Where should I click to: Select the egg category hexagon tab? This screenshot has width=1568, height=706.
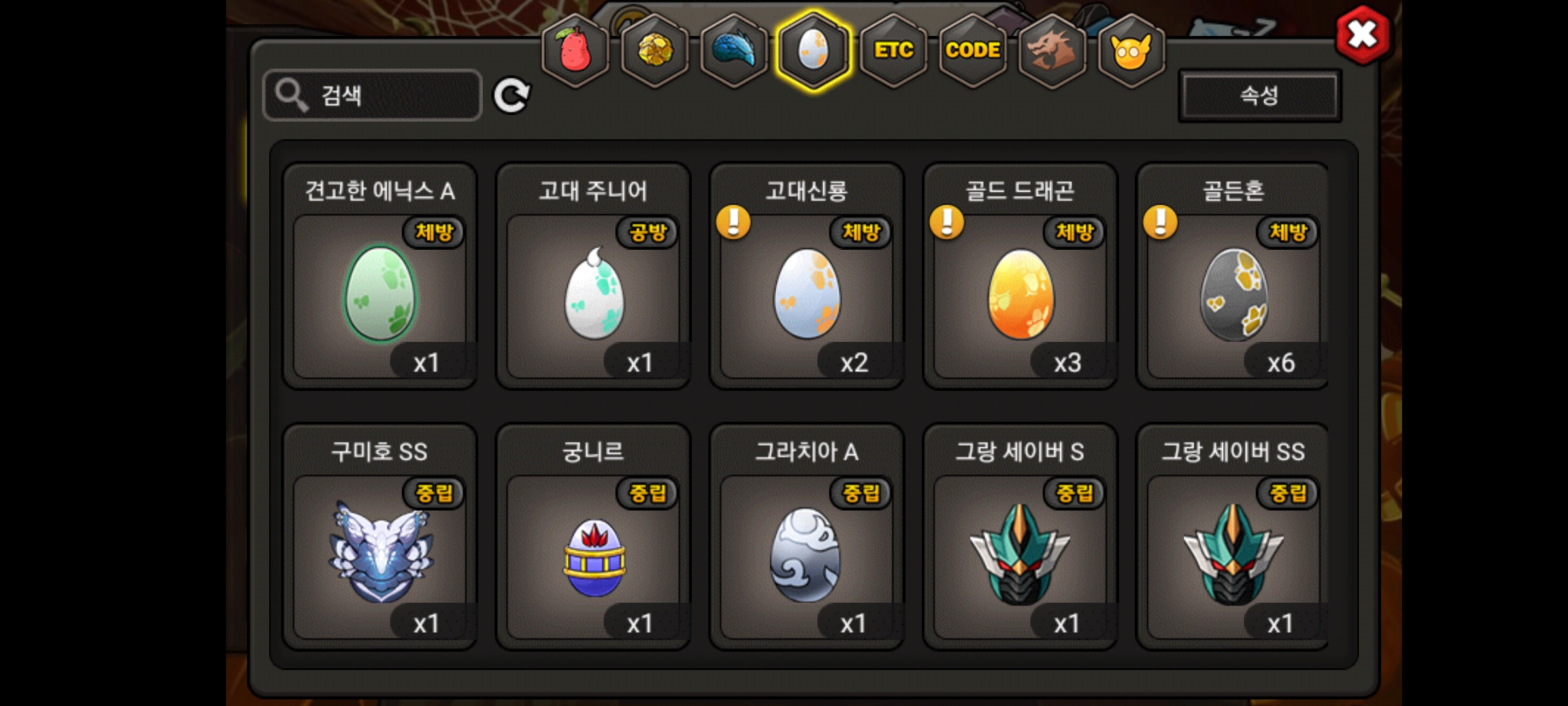814,50
